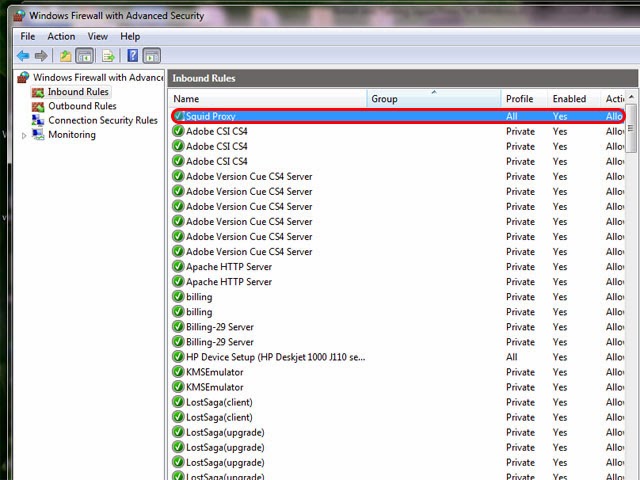The image size is (640, 480).
Task: Sort by the Profile column header
Action: (x=524, y=99)
